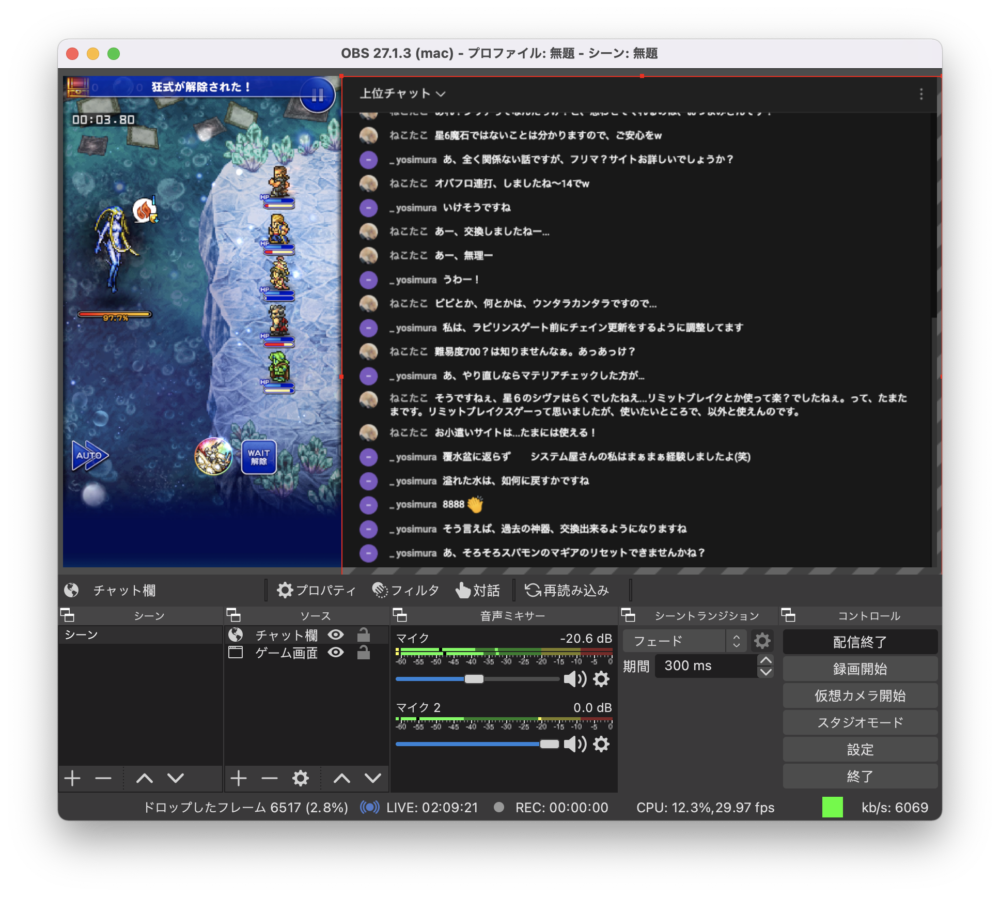
Task: Click the green connection status square
Action: click(x=832, y=807)
